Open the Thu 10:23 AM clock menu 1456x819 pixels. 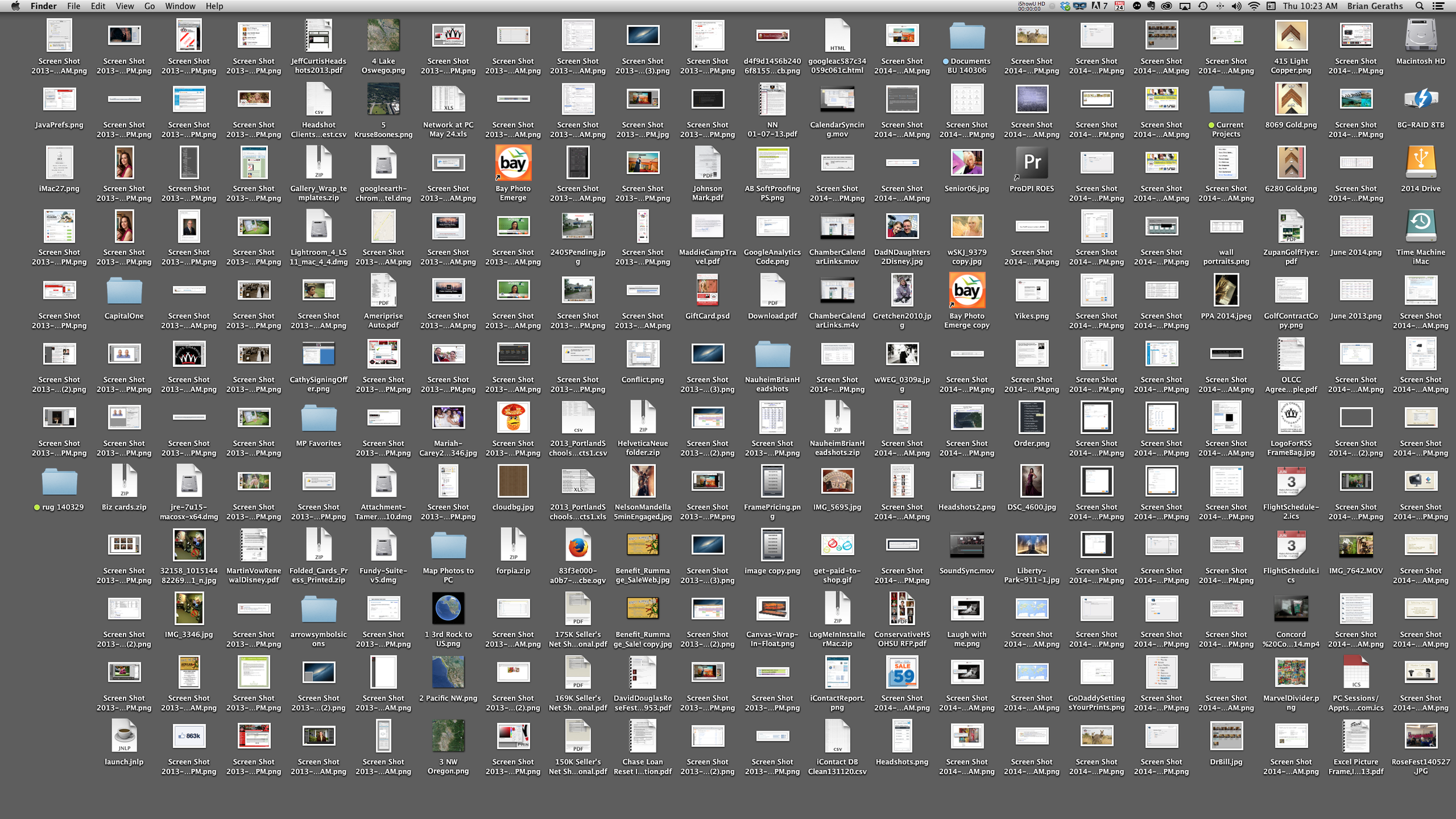pos(1310,6)
